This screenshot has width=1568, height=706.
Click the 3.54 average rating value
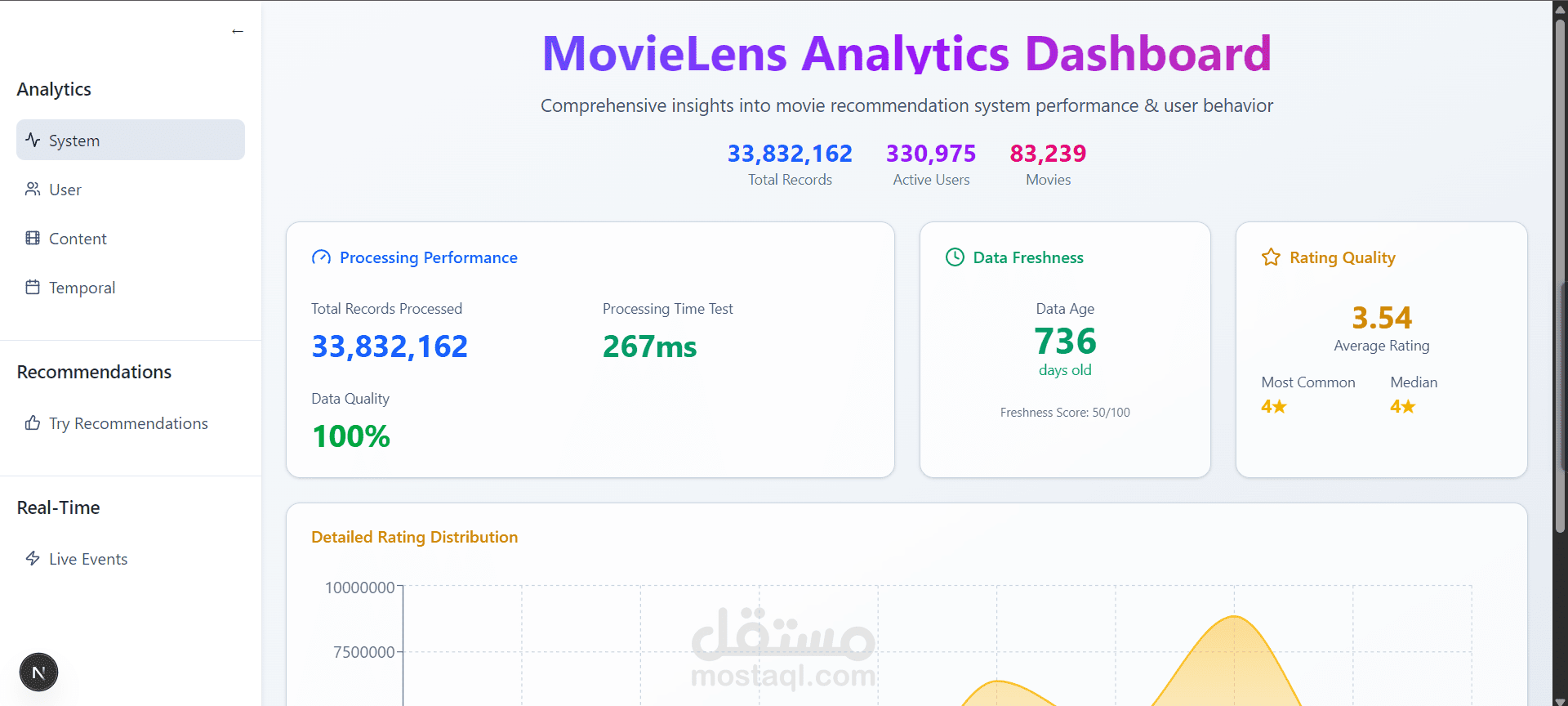1382,317
